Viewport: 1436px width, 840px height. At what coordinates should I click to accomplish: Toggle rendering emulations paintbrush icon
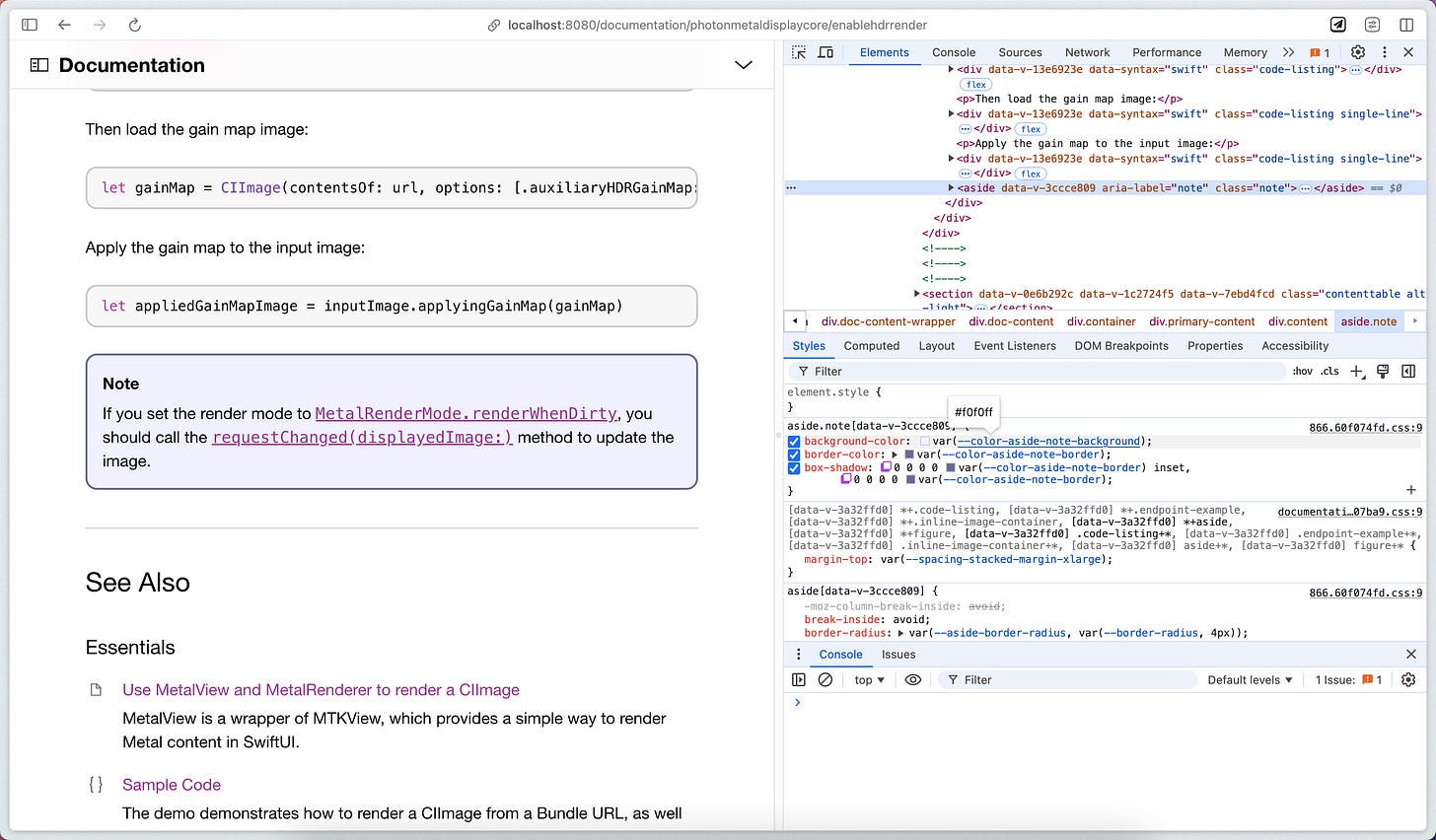pyautogui.click(x=1383, y=371)
